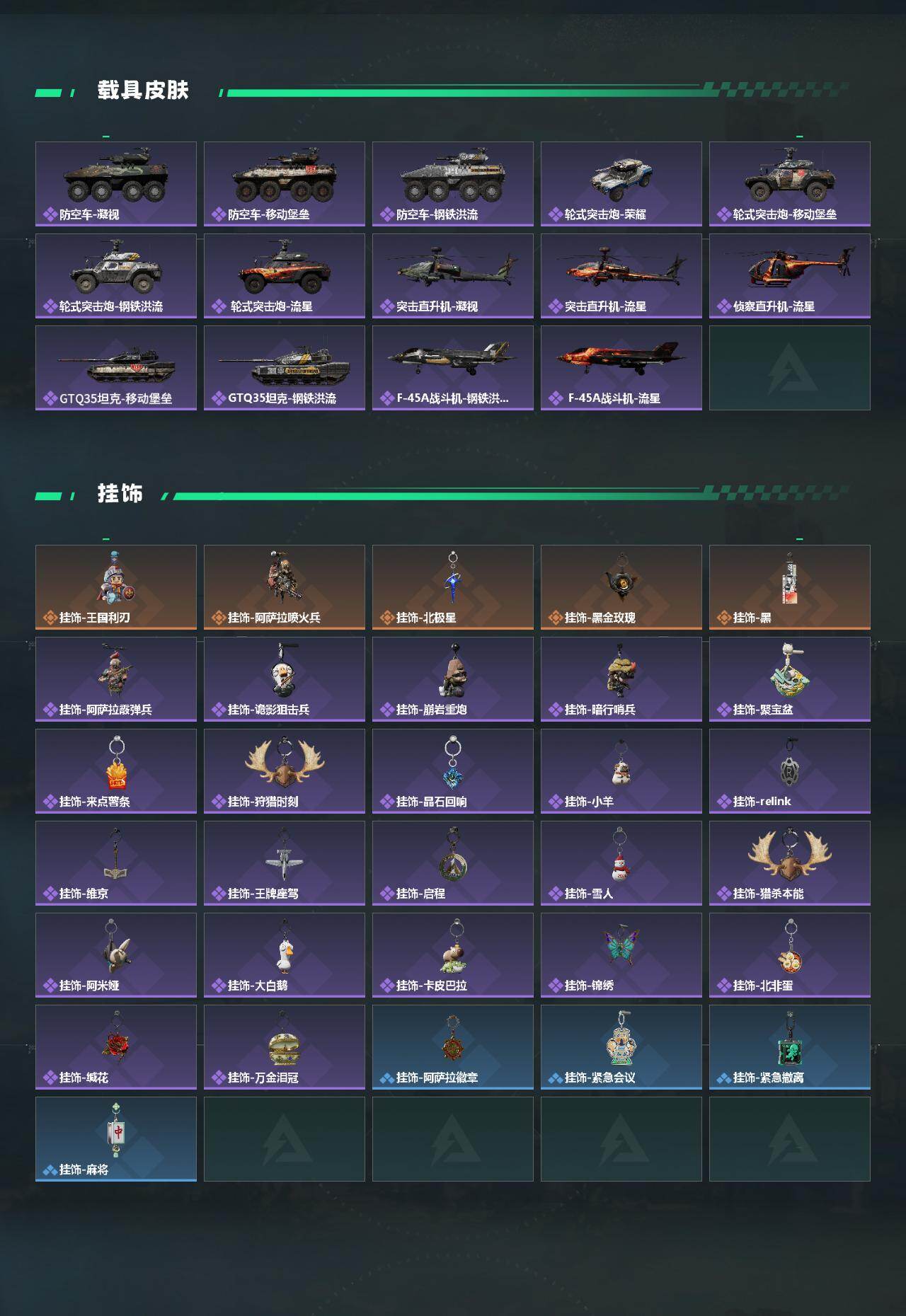This screenshot has width=906, height=1316.
Task: Pick the 挂饰-王国利刃 charm icon
Action: click(116, 587)
